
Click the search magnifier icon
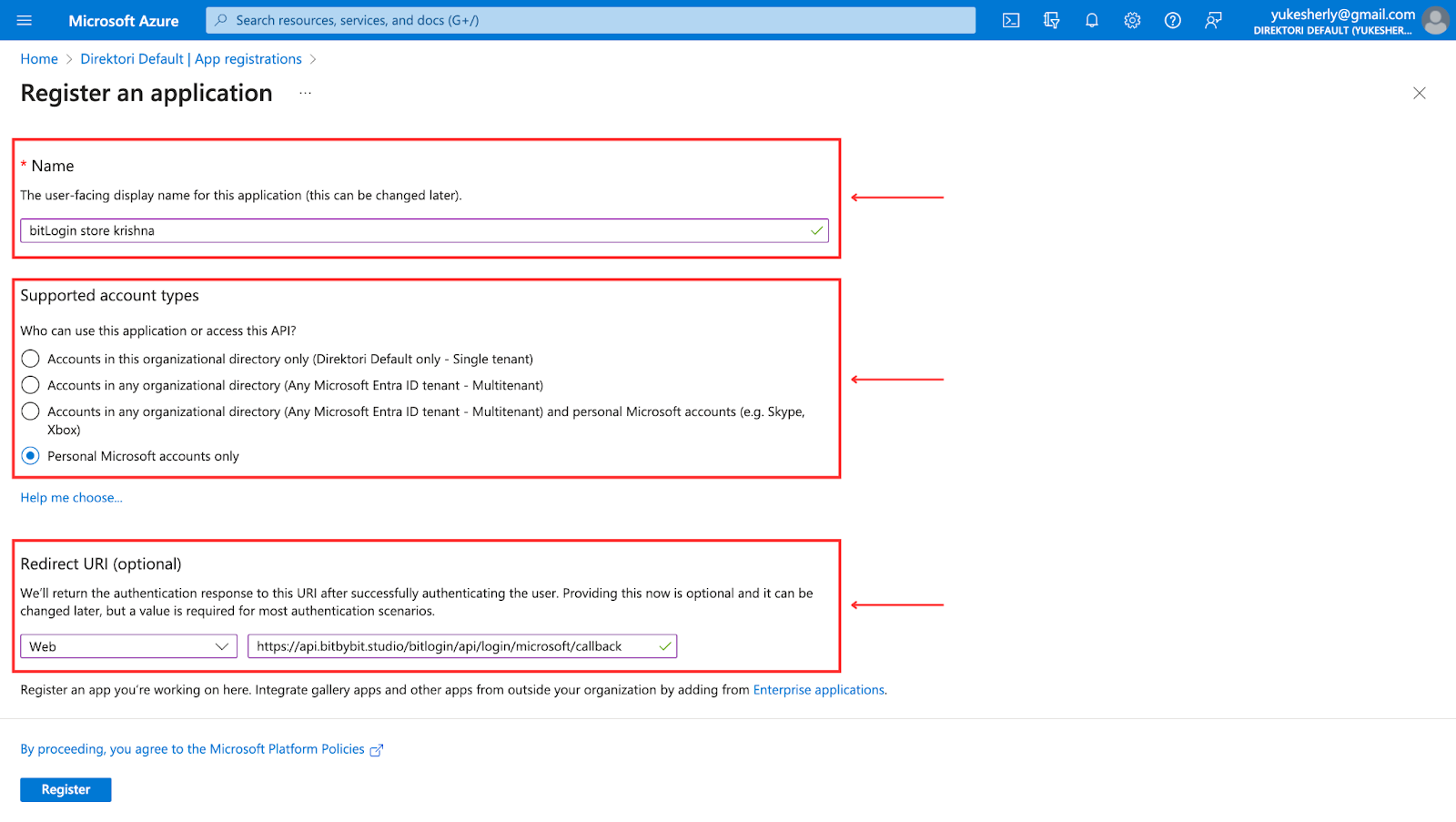pos(221,20)
